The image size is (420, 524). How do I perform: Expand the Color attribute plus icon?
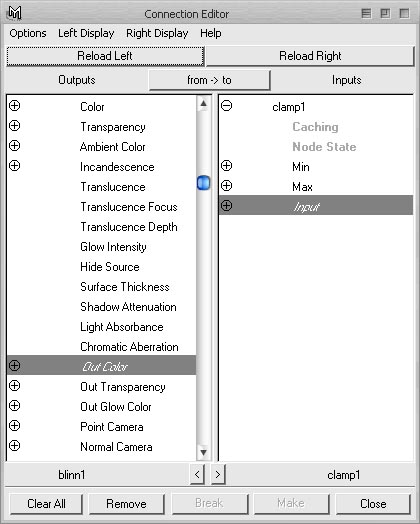(x=14, y=106)
